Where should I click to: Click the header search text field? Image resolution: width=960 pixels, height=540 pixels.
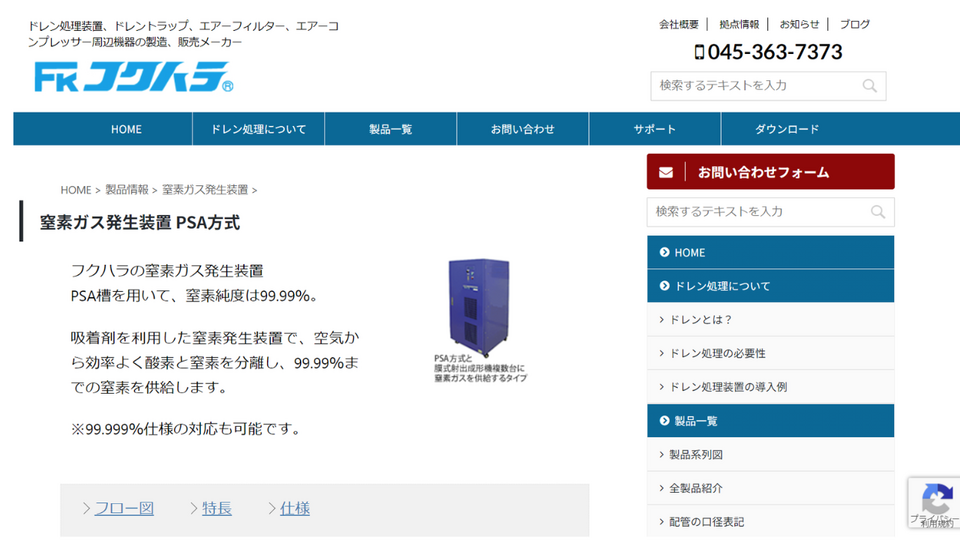(x=755, y=86)
